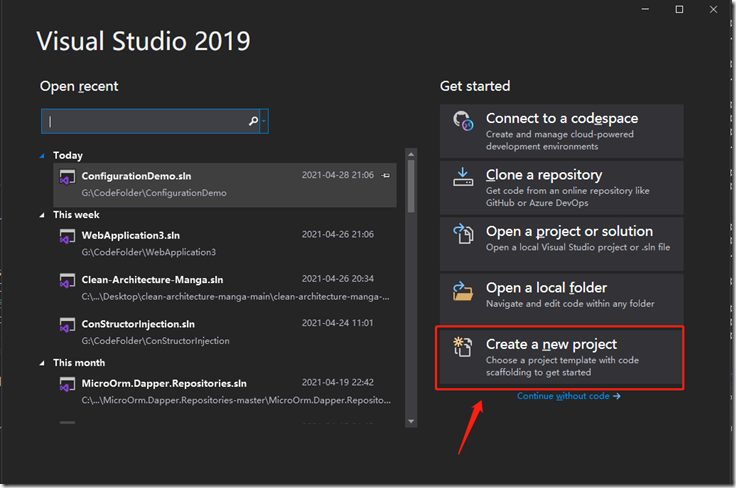The image size is (736, 488).
Task: Click the scrollbar down arrow of recent list
Action: 411,421
